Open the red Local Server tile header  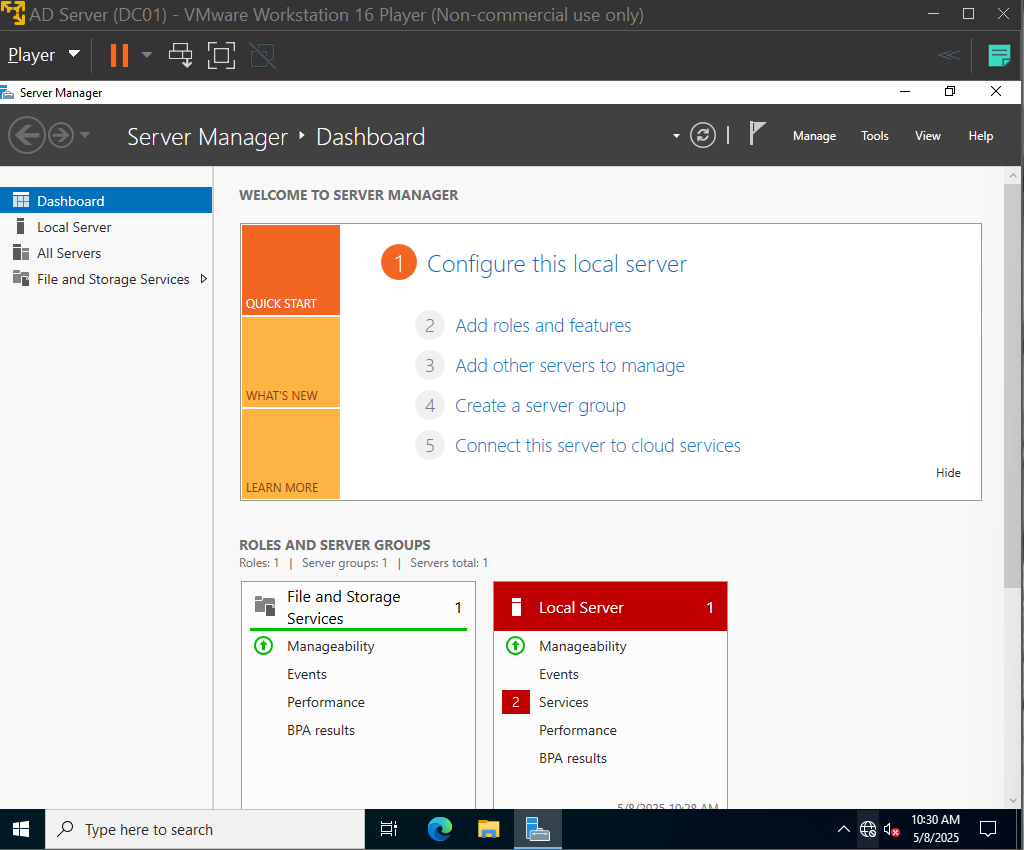pyautogui.click(x=610, y=606)
